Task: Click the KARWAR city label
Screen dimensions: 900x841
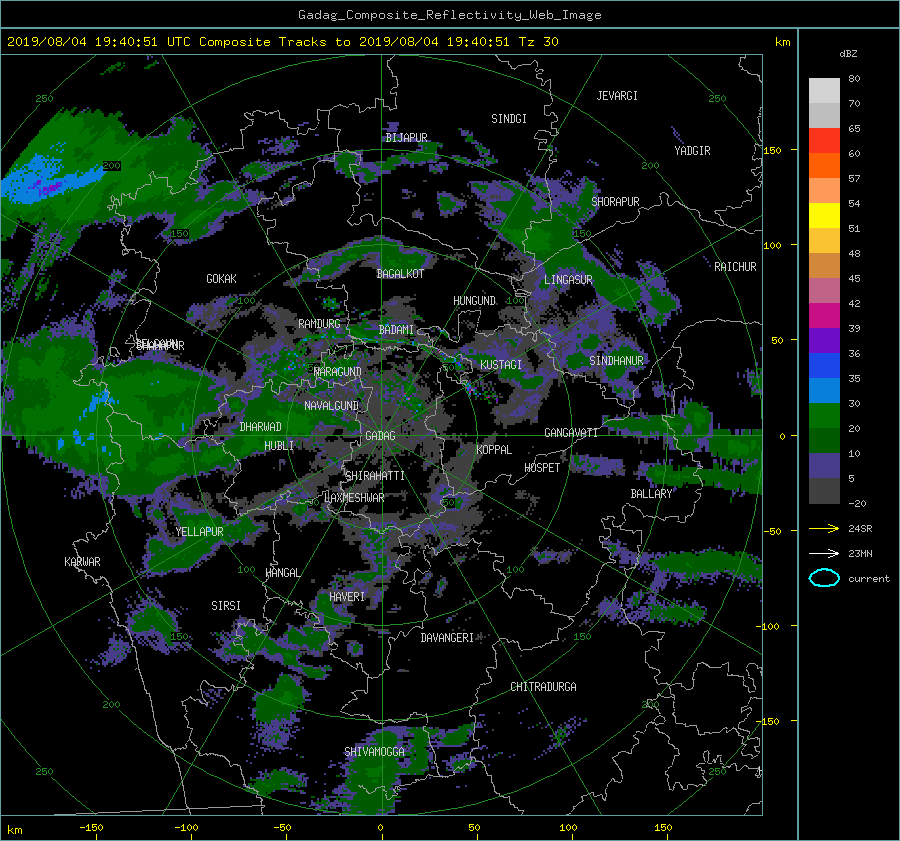Action: pyautogui.click(x=82, y=562)
